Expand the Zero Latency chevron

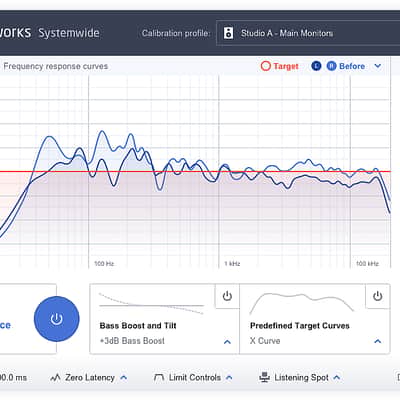(124, 378)
